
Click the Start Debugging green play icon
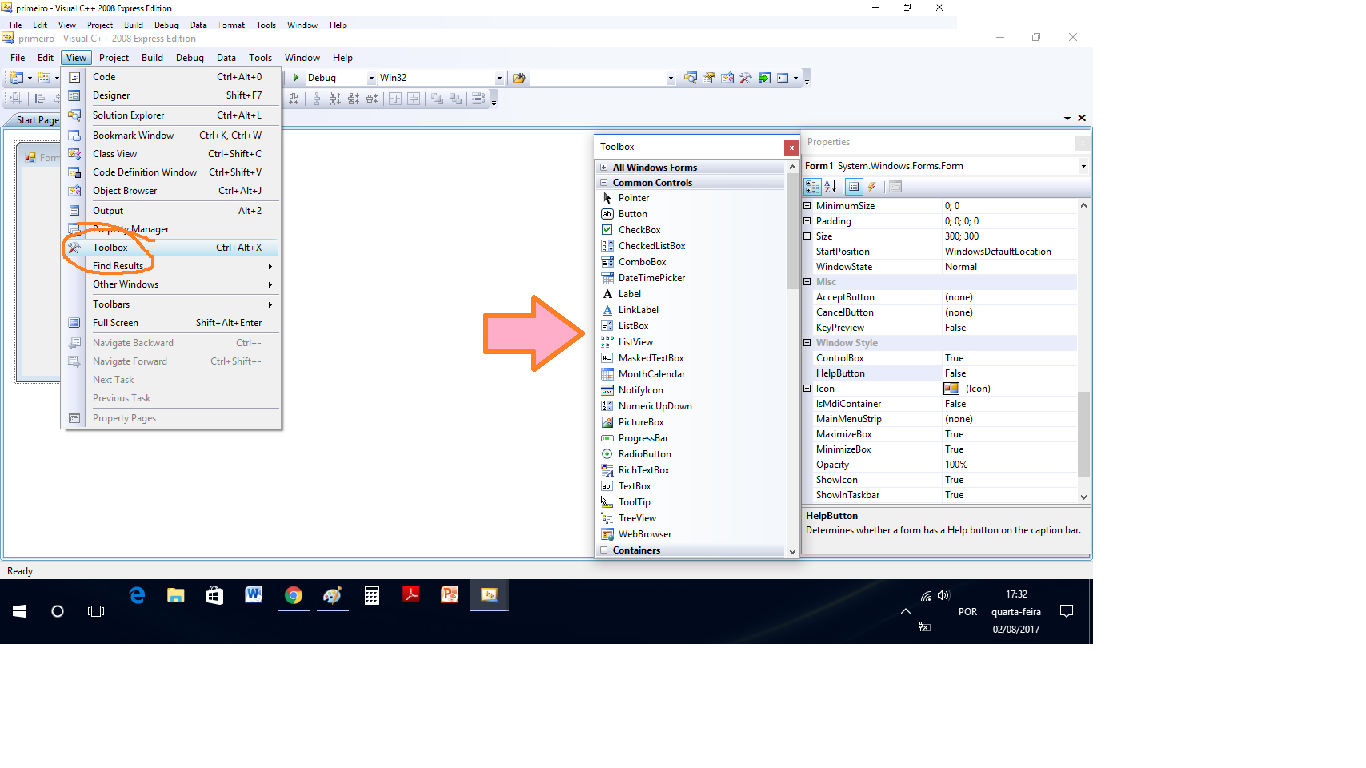296,78
